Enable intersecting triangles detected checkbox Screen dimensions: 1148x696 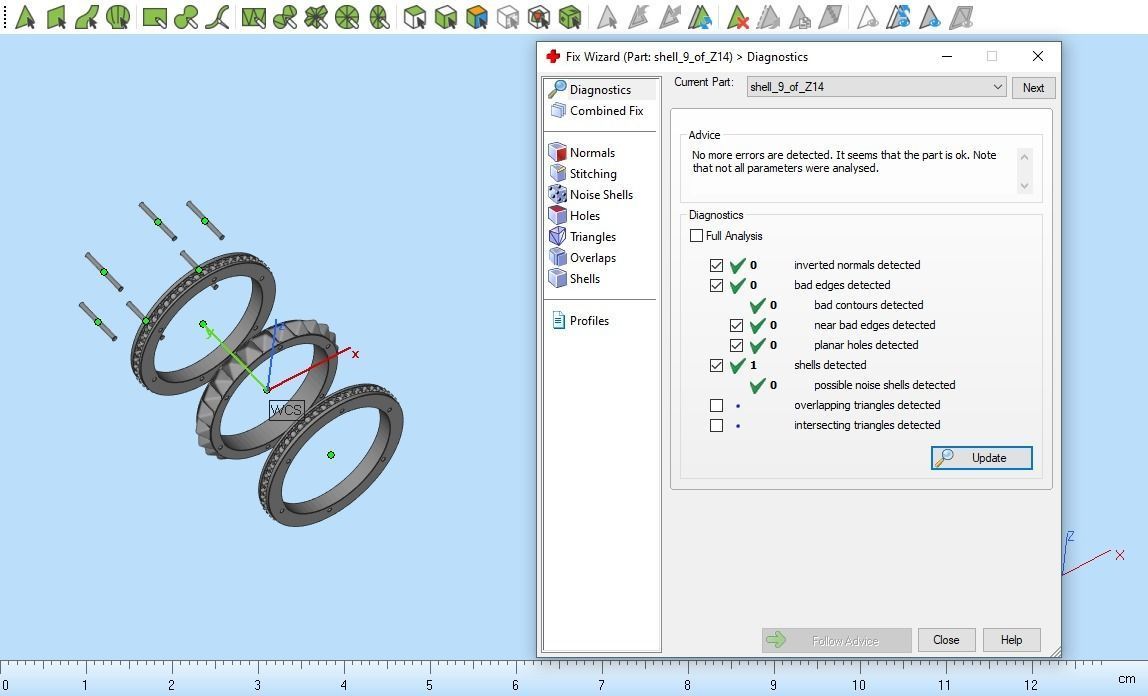click(716, 425)
